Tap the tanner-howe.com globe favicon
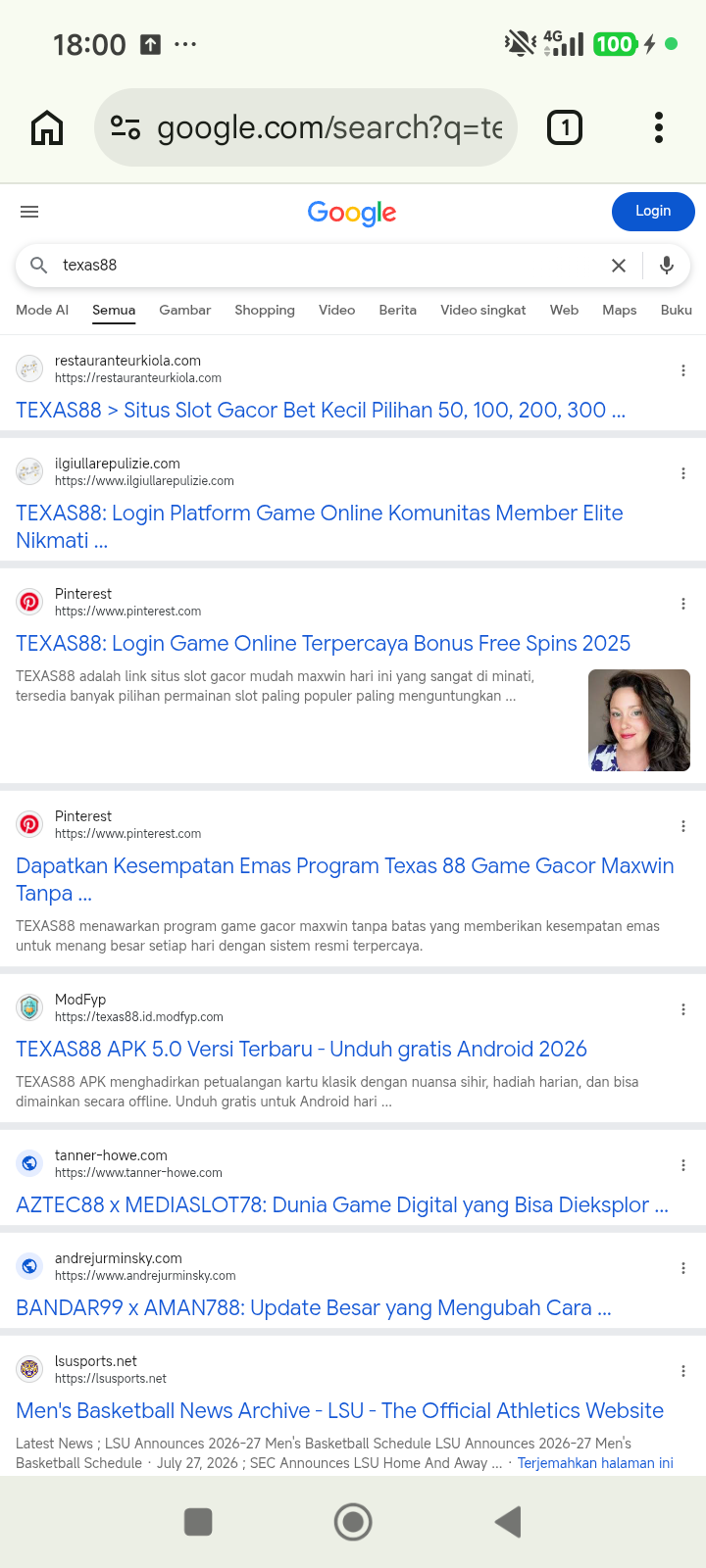The width and height of the screenshot is (706, 1568). 29,1163
